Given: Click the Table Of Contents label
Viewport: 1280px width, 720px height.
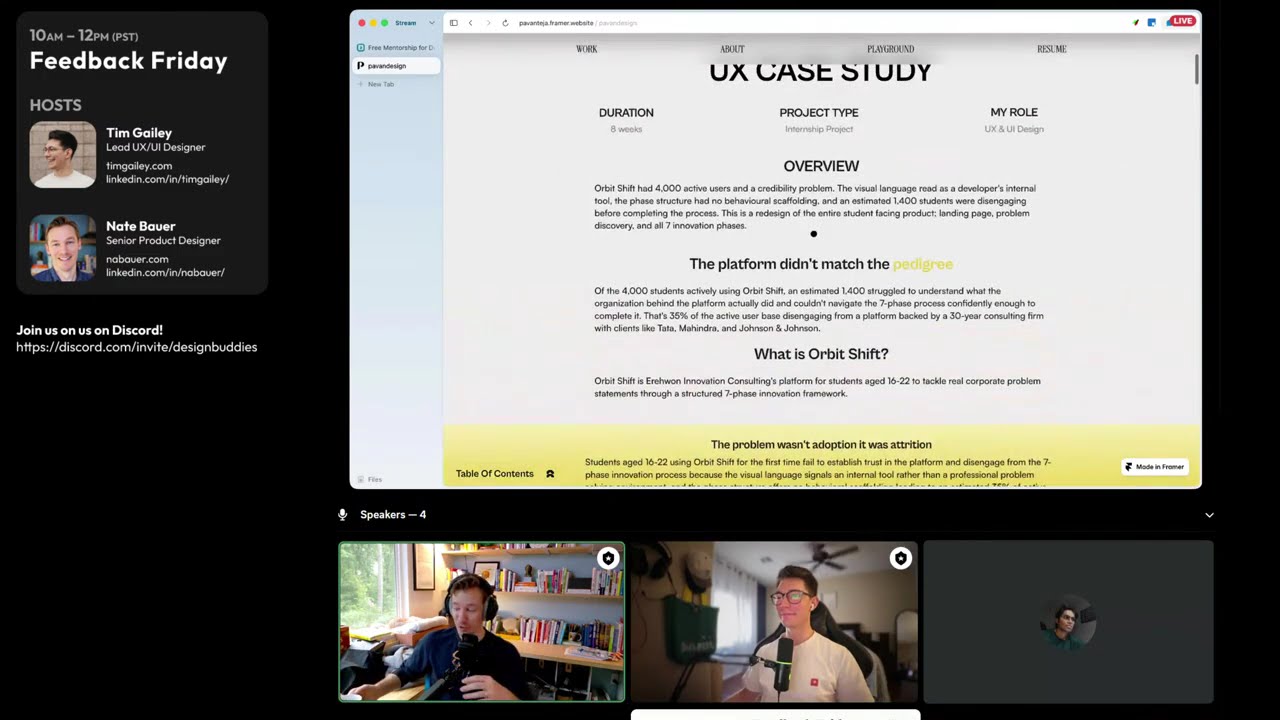Looking at the screenshot, I should [x=495, y=474].
